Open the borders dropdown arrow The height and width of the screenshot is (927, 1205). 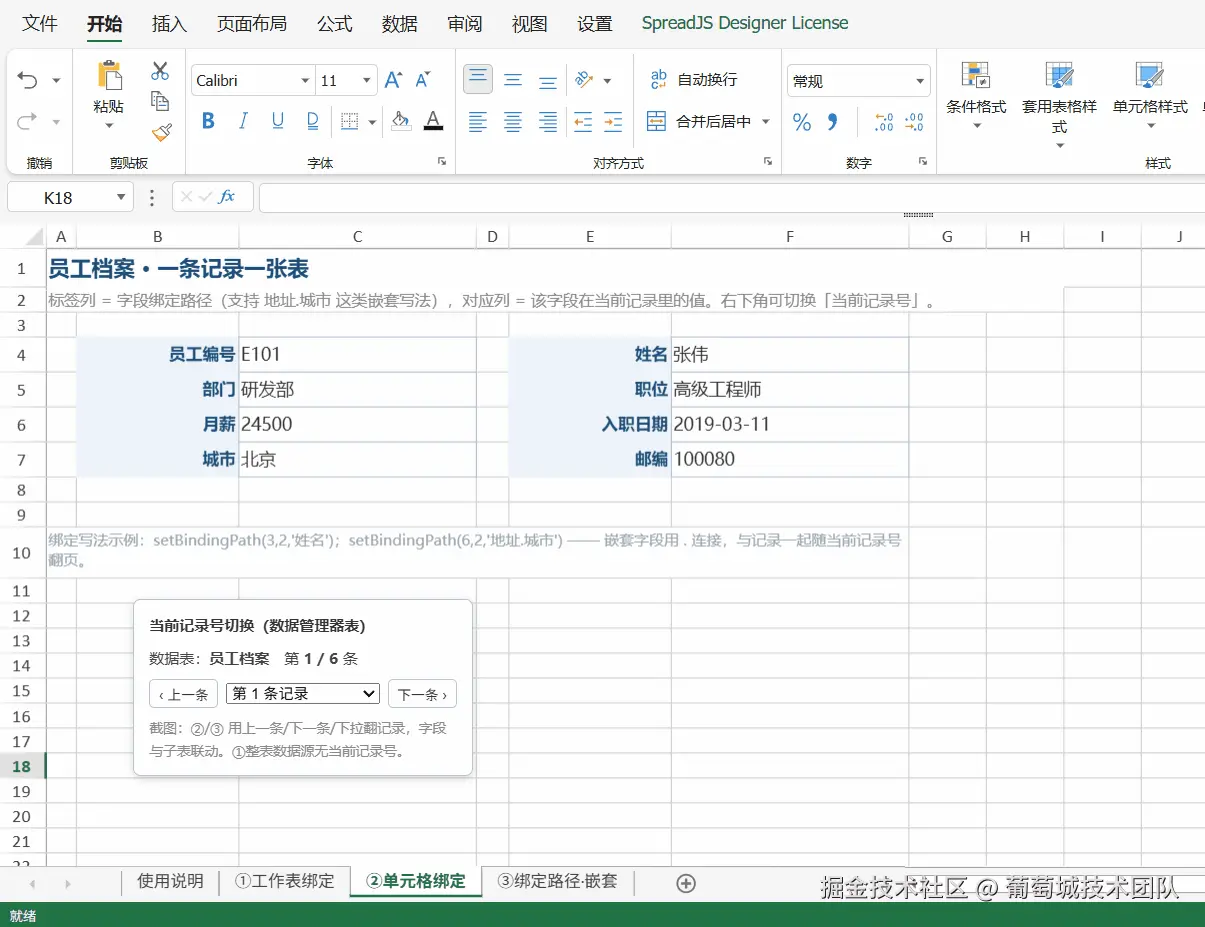372,122
